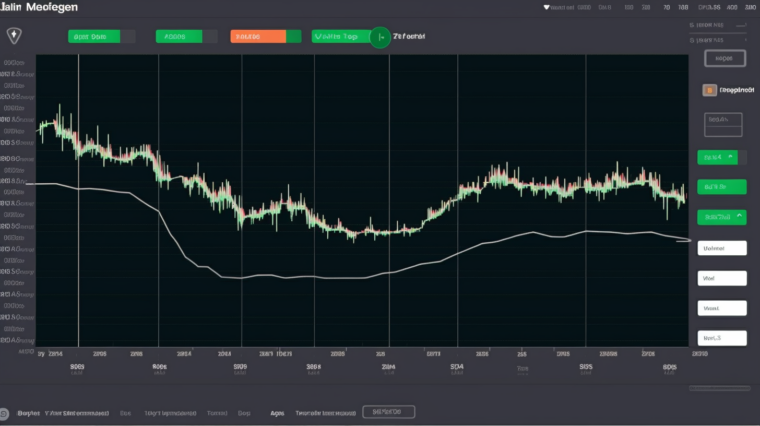Select the "400" item in the top-right menu
Screen dimensions: 760x426
point(732,6)
